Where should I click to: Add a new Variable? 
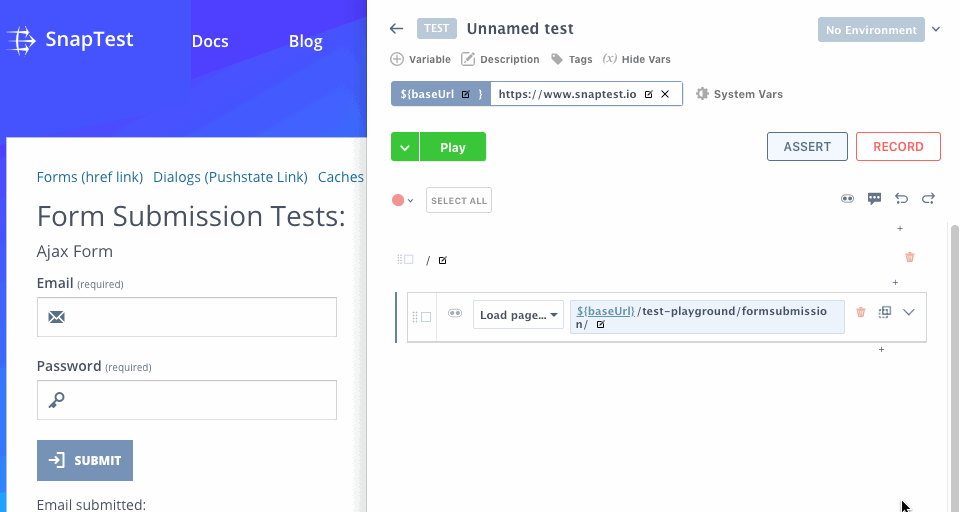pyautogui.click(x=420, y=59)
